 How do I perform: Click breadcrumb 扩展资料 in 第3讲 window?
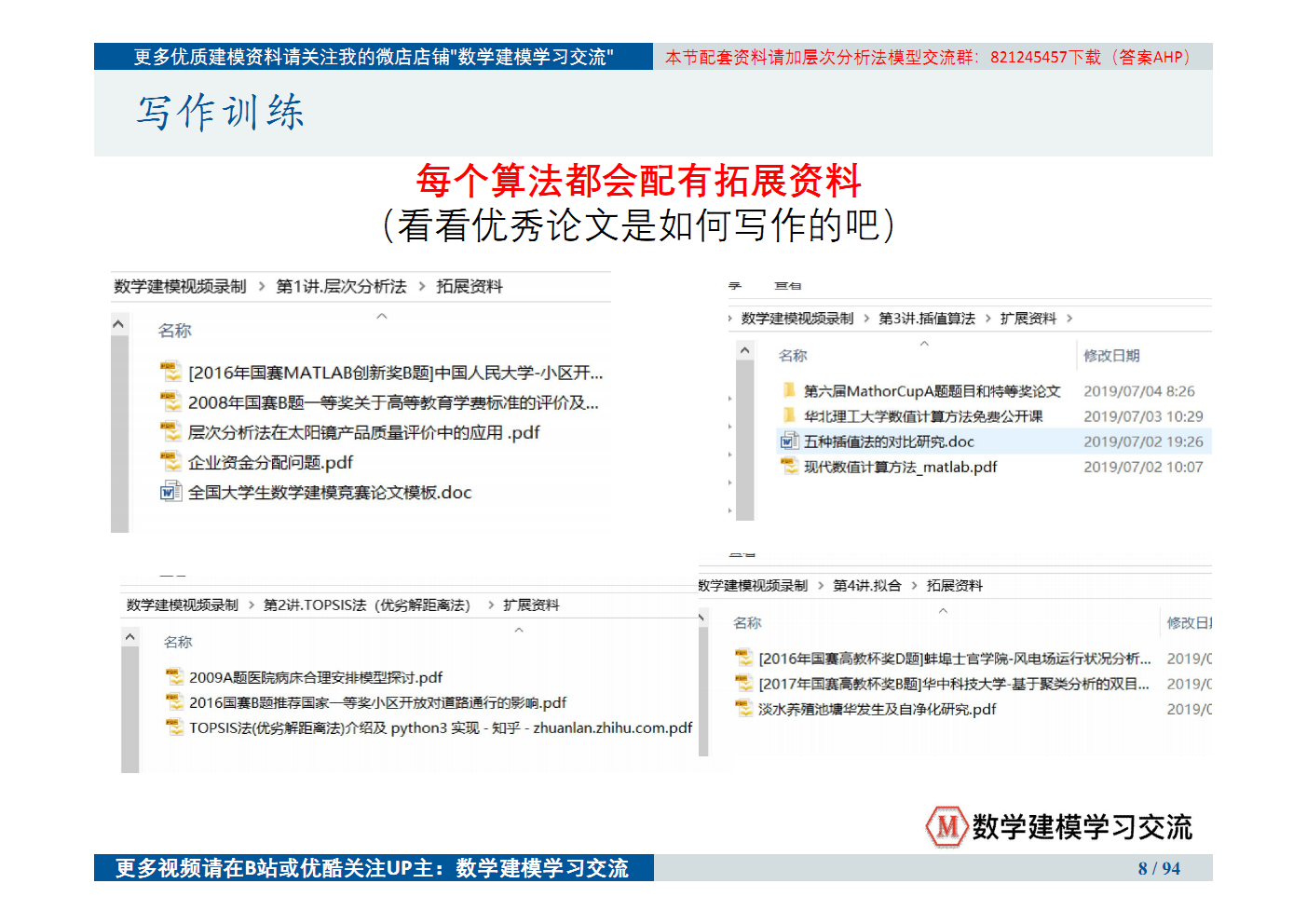coord(1028,319)
